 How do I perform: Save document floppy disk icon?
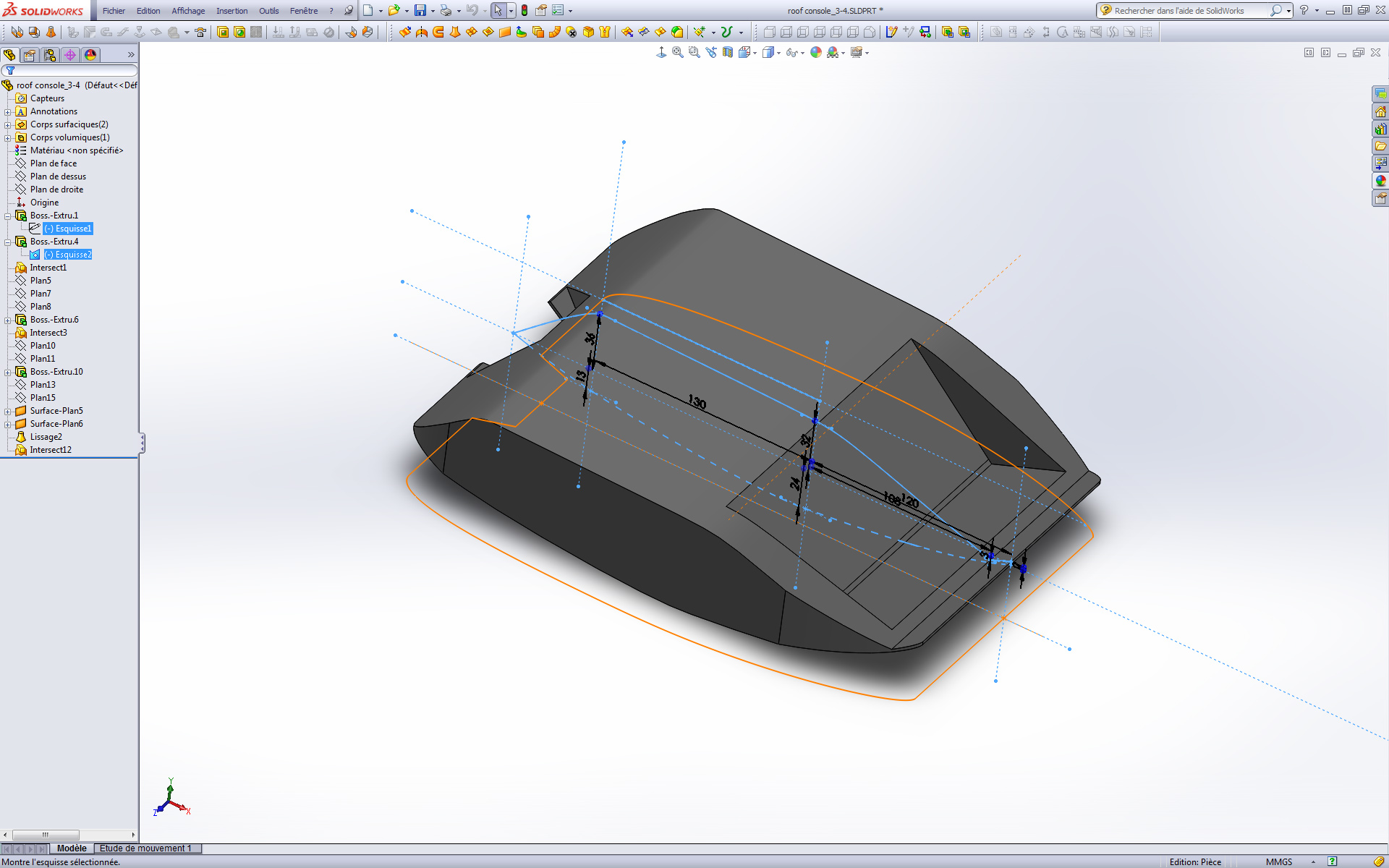(420, 11)
